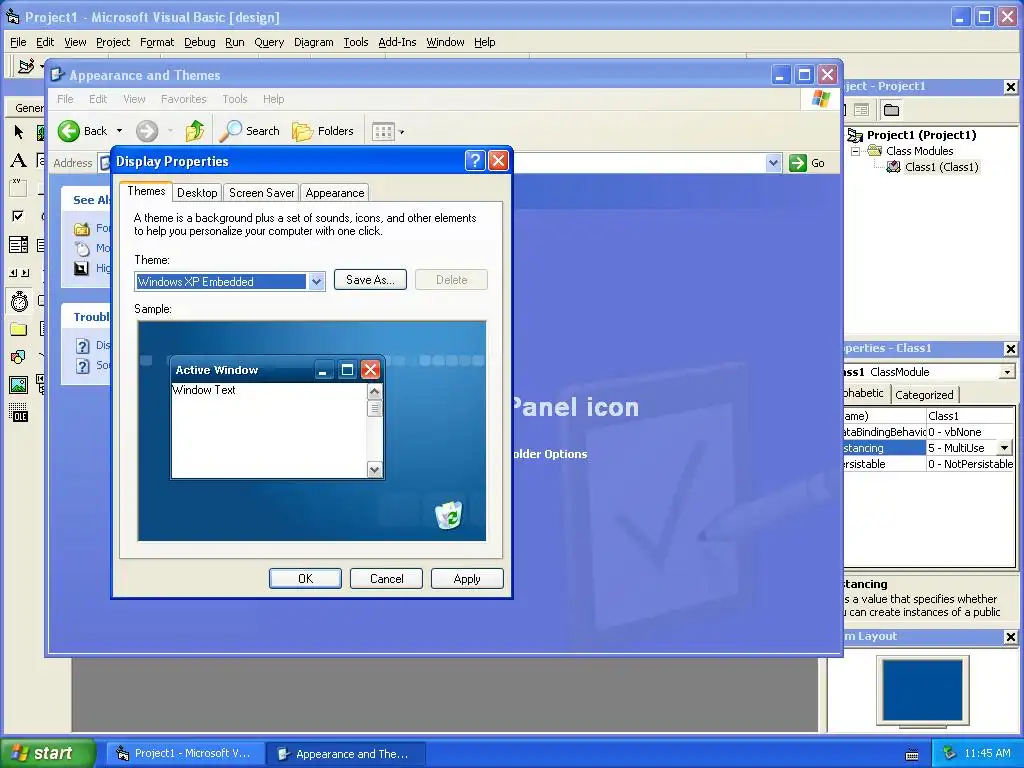
Task: Click the '0 - vbNone' property value
Action: 970,432
